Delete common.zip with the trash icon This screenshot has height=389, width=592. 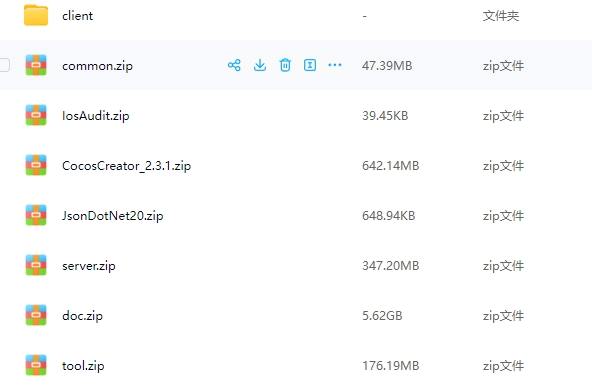pos(285,65)
